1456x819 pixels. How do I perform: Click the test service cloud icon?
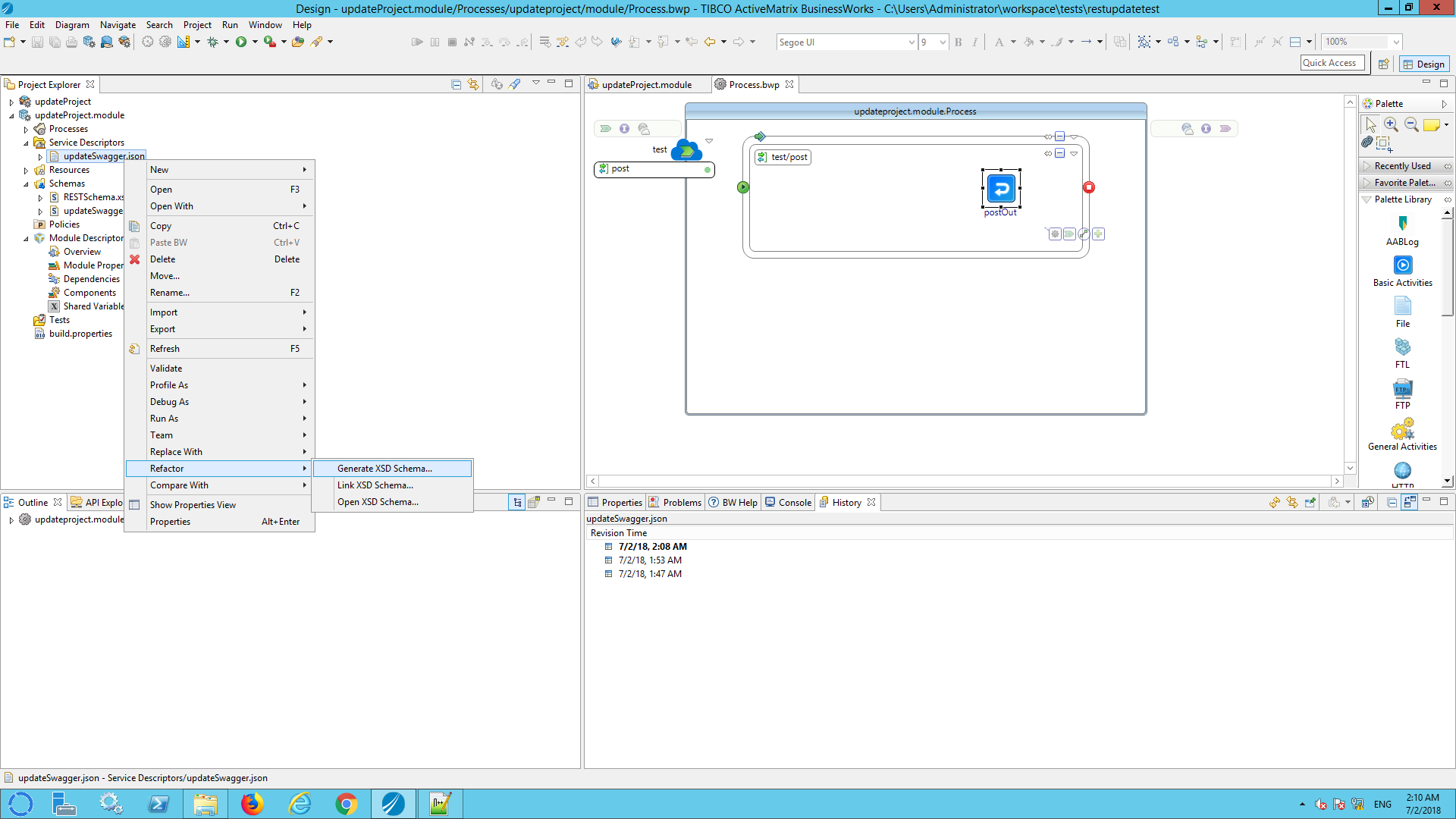(686, 150)
